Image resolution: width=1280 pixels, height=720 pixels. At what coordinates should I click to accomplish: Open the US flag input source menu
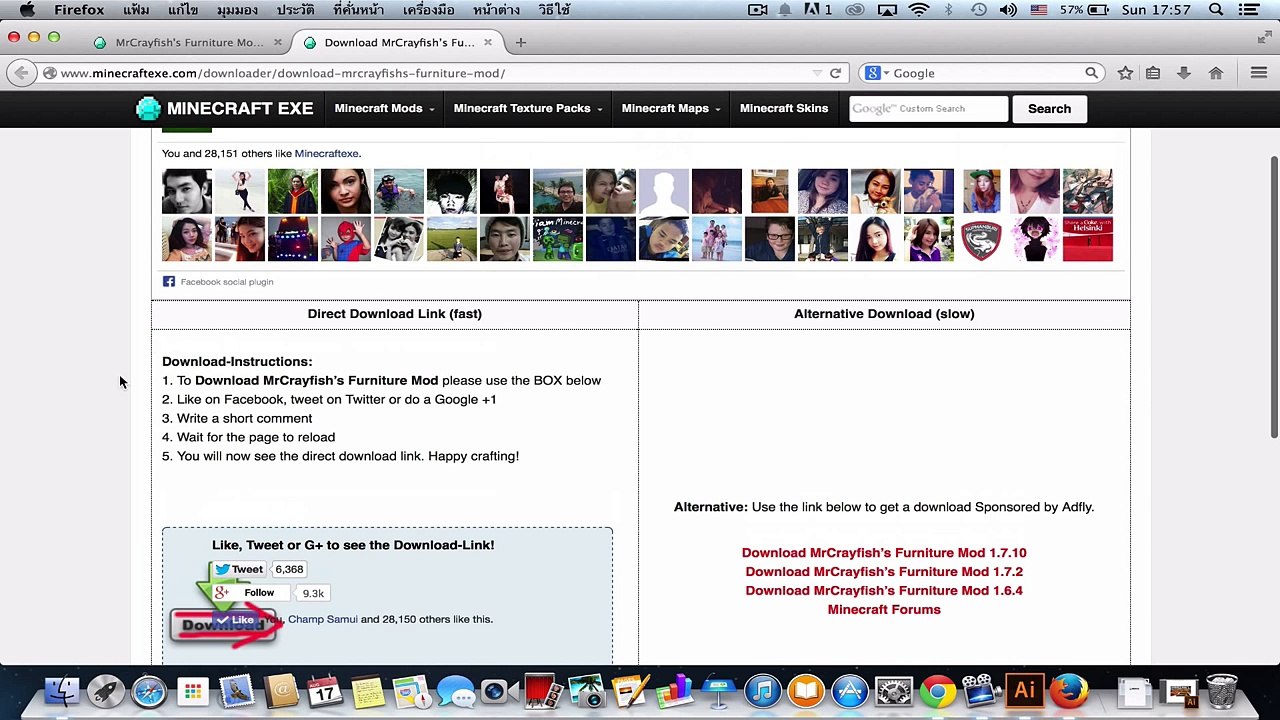click(x=1039, y=10)
